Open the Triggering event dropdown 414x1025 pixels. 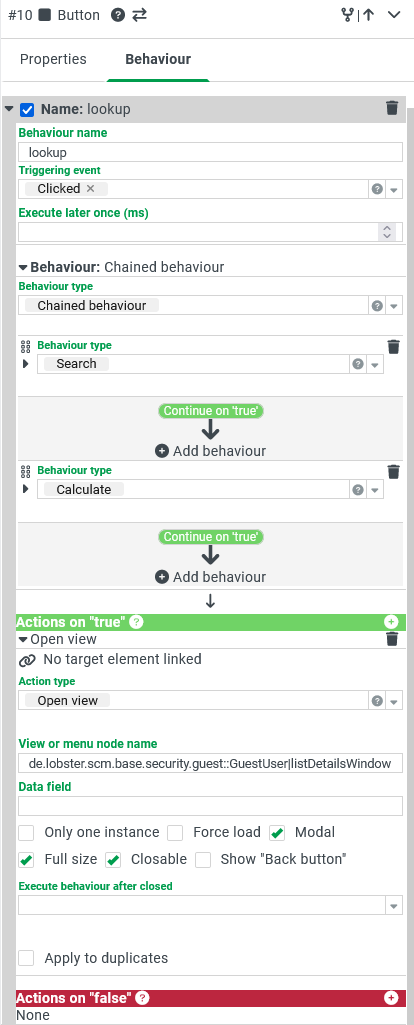(x=394, y=190)
